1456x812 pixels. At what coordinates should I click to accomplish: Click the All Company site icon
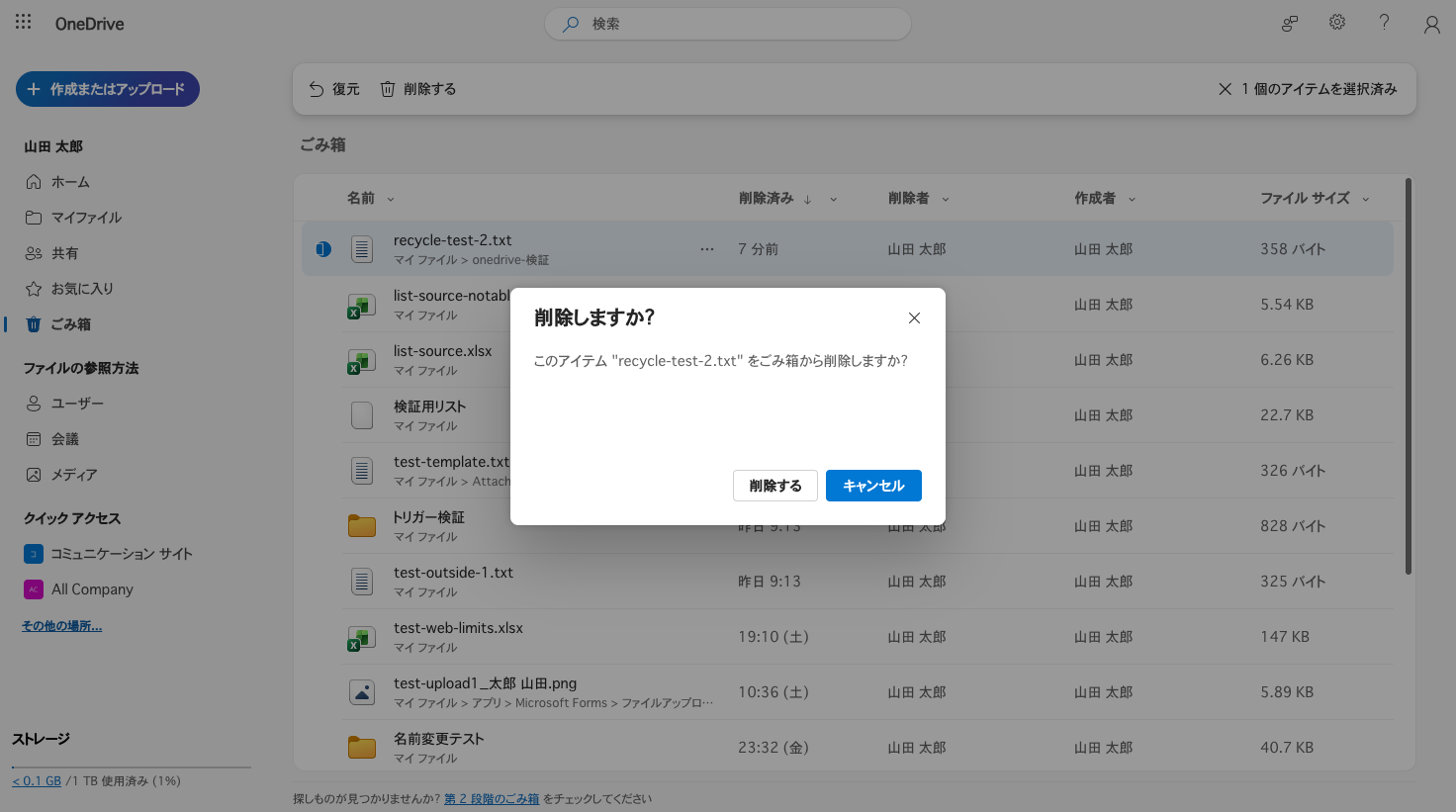click(x=34, y=589)
